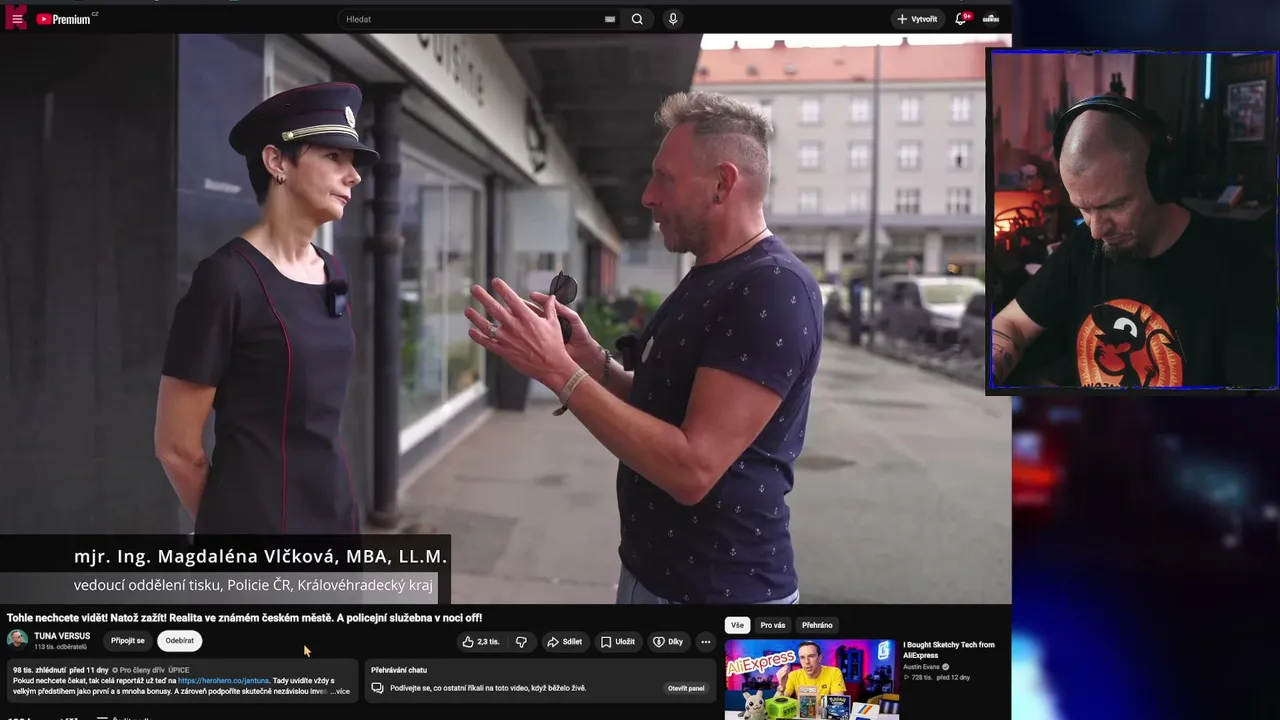
Task: Open the on-screen keyboard in search bar
Action: pos(610,19)
